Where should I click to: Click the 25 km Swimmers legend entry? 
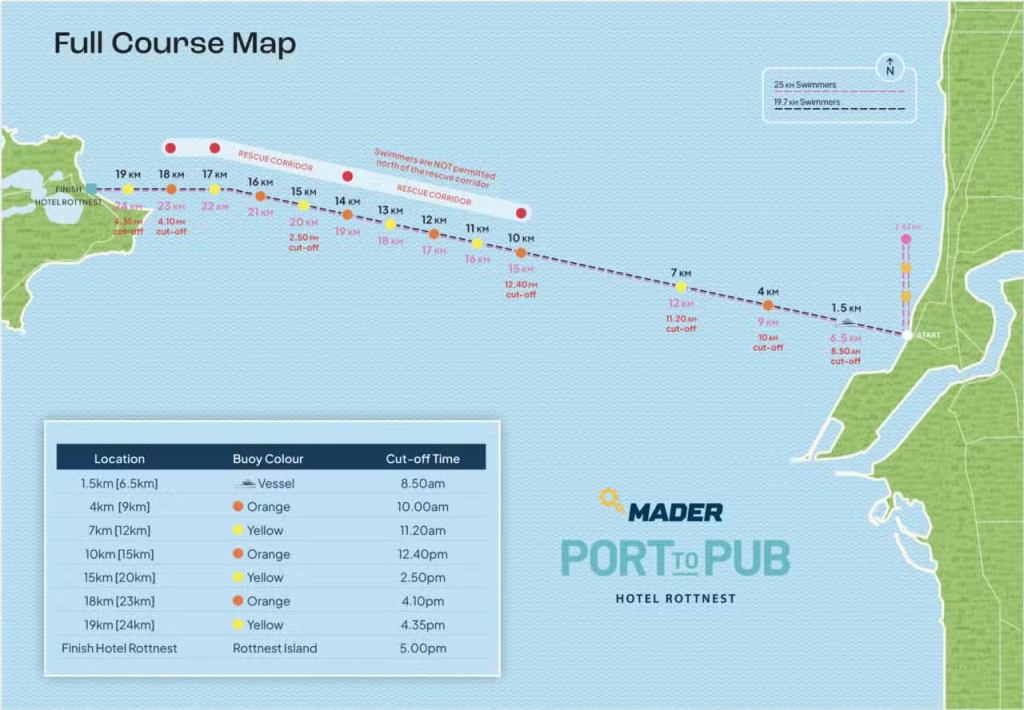[806, 86]
